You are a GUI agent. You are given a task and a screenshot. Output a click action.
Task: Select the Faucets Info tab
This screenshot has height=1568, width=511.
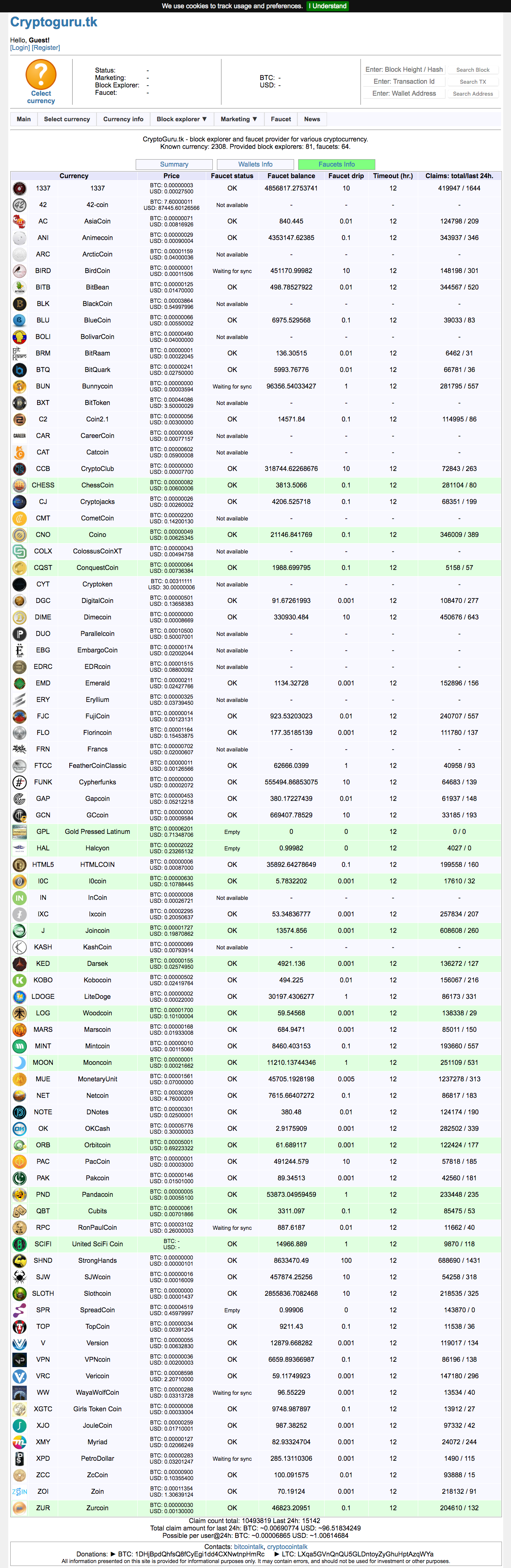click(336, 165)
